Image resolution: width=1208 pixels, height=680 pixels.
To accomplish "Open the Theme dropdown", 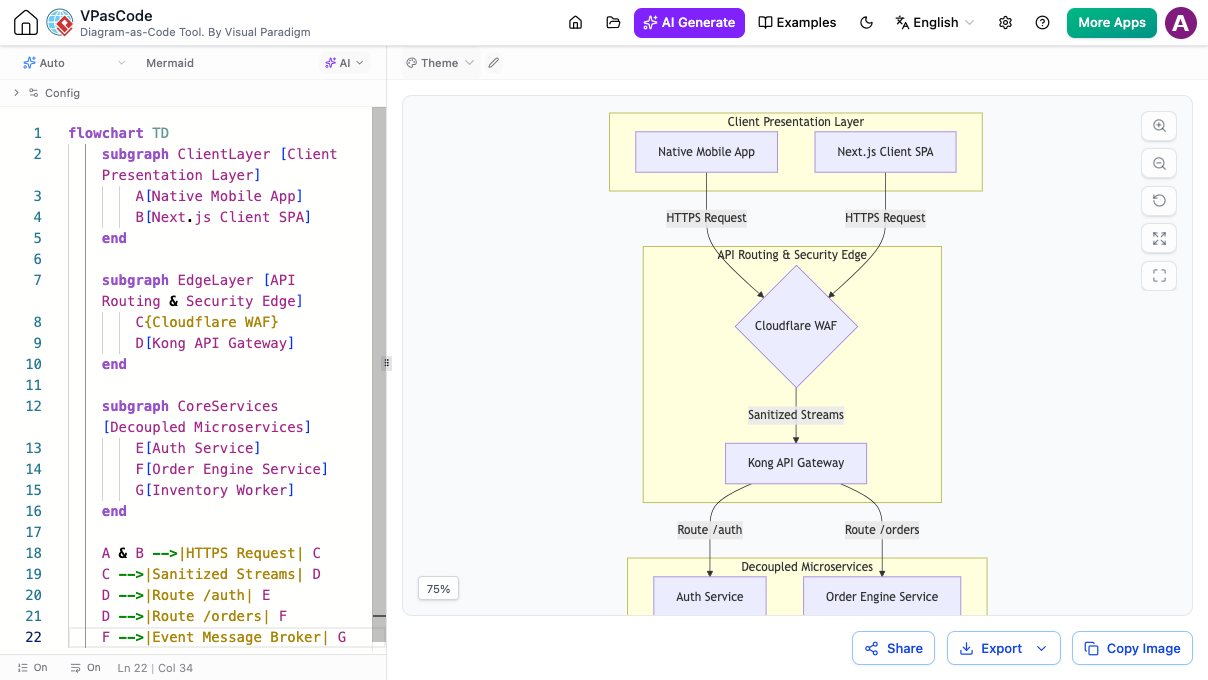I will point(440,63).
